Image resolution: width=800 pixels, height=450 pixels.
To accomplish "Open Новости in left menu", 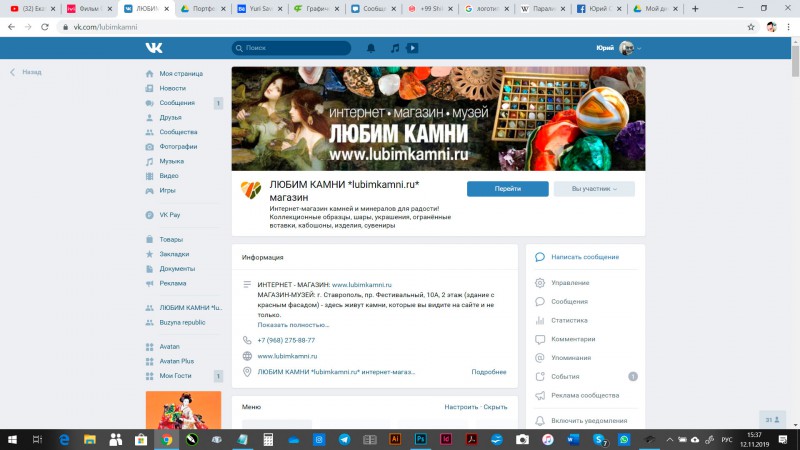I will click(x=172, y=88).
